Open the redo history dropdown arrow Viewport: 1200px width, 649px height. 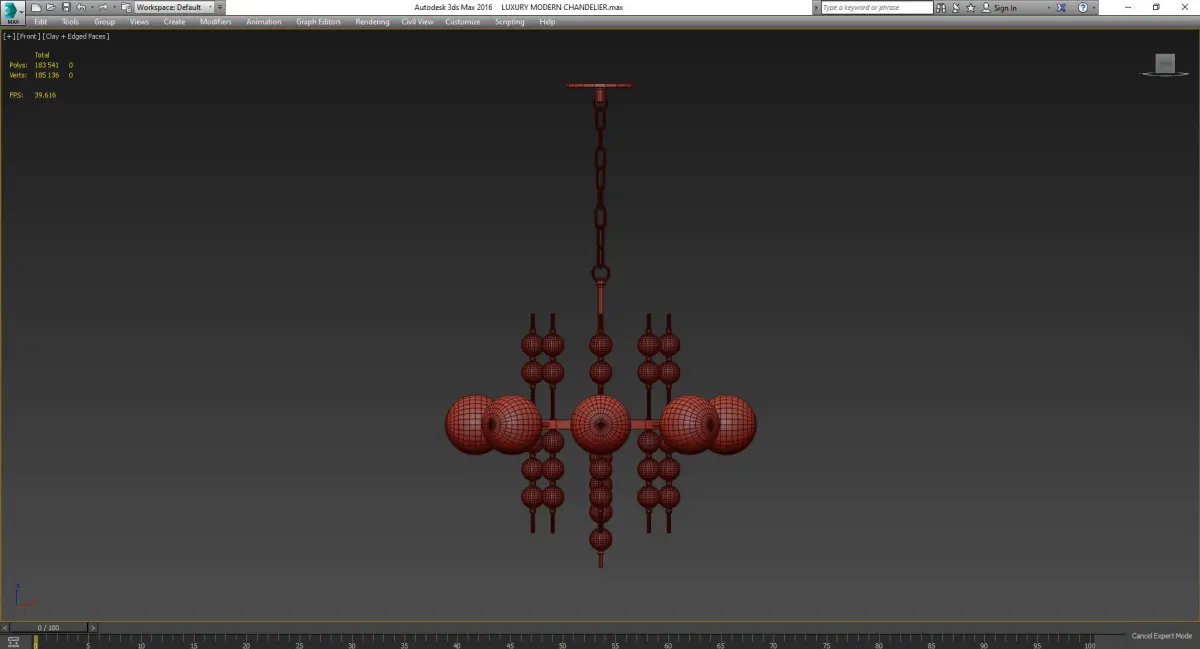(x=114, y=7)
